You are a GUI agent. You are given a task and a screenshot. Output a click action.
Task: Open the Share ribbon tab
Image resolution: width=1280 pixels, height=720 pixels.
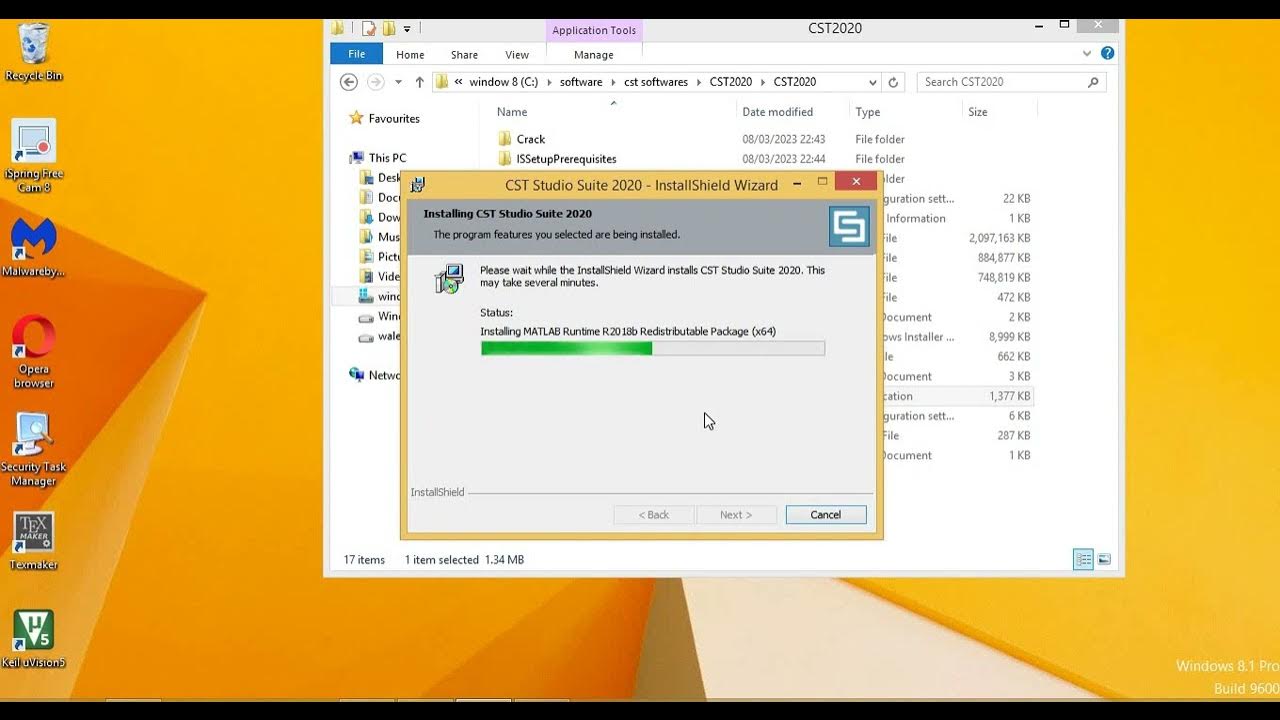(464, 55)
